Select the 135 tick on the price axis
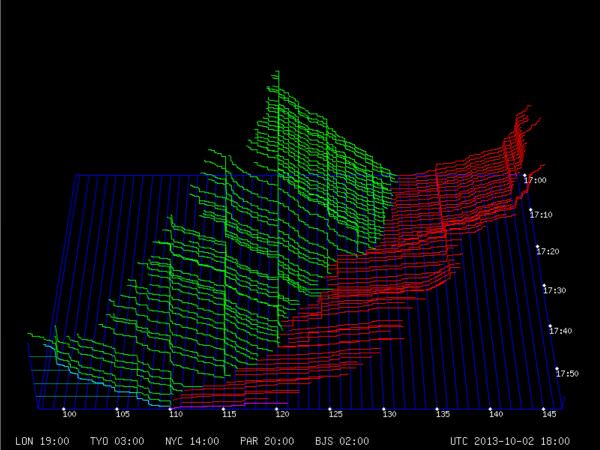The image size is (600, 450). click(x=443, y=414)
